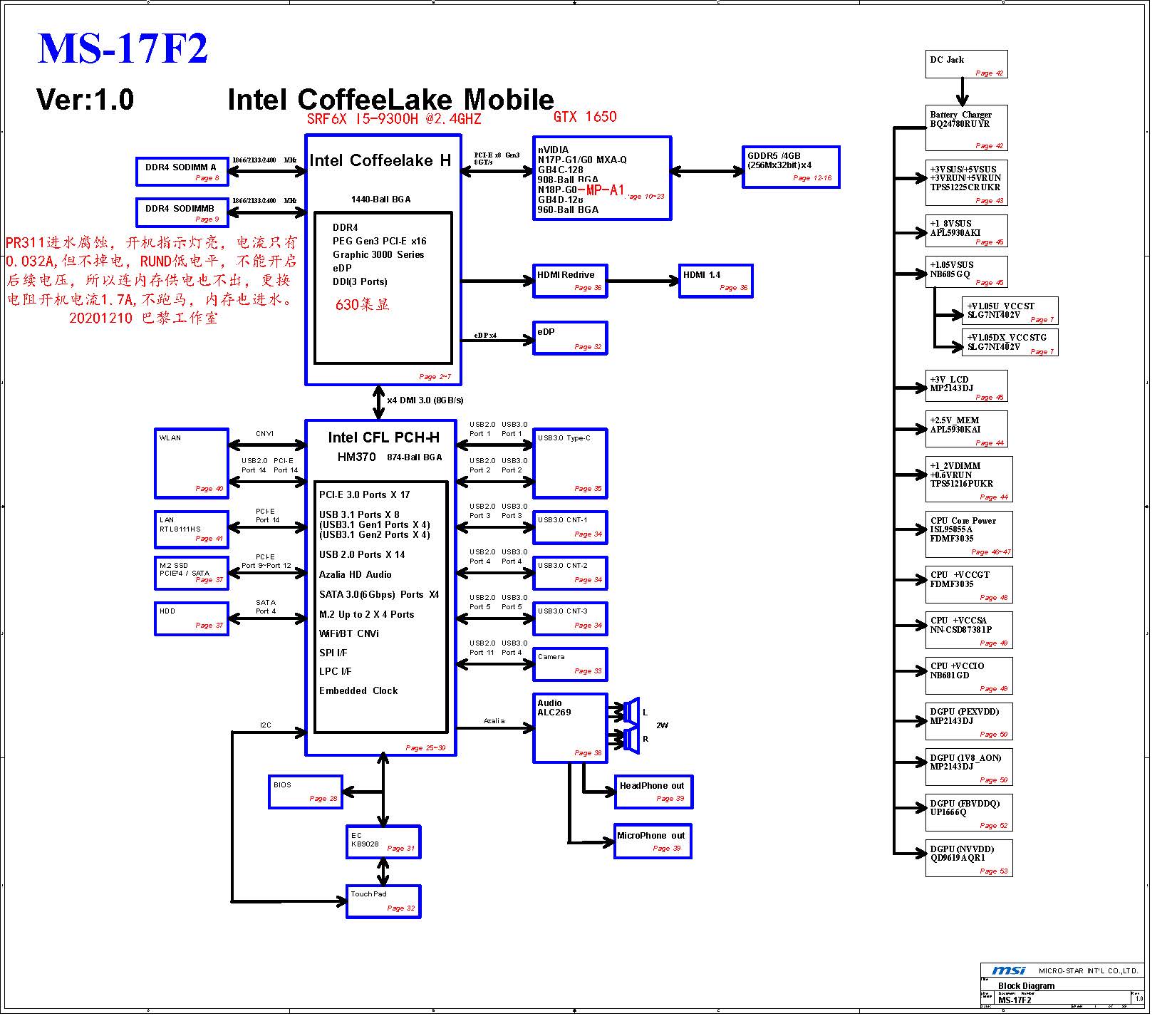Select the DGPU (NVVDD) QD9619AQR1 block
The width and height of the screenshot is (1172, 1036).
(969, 859)
